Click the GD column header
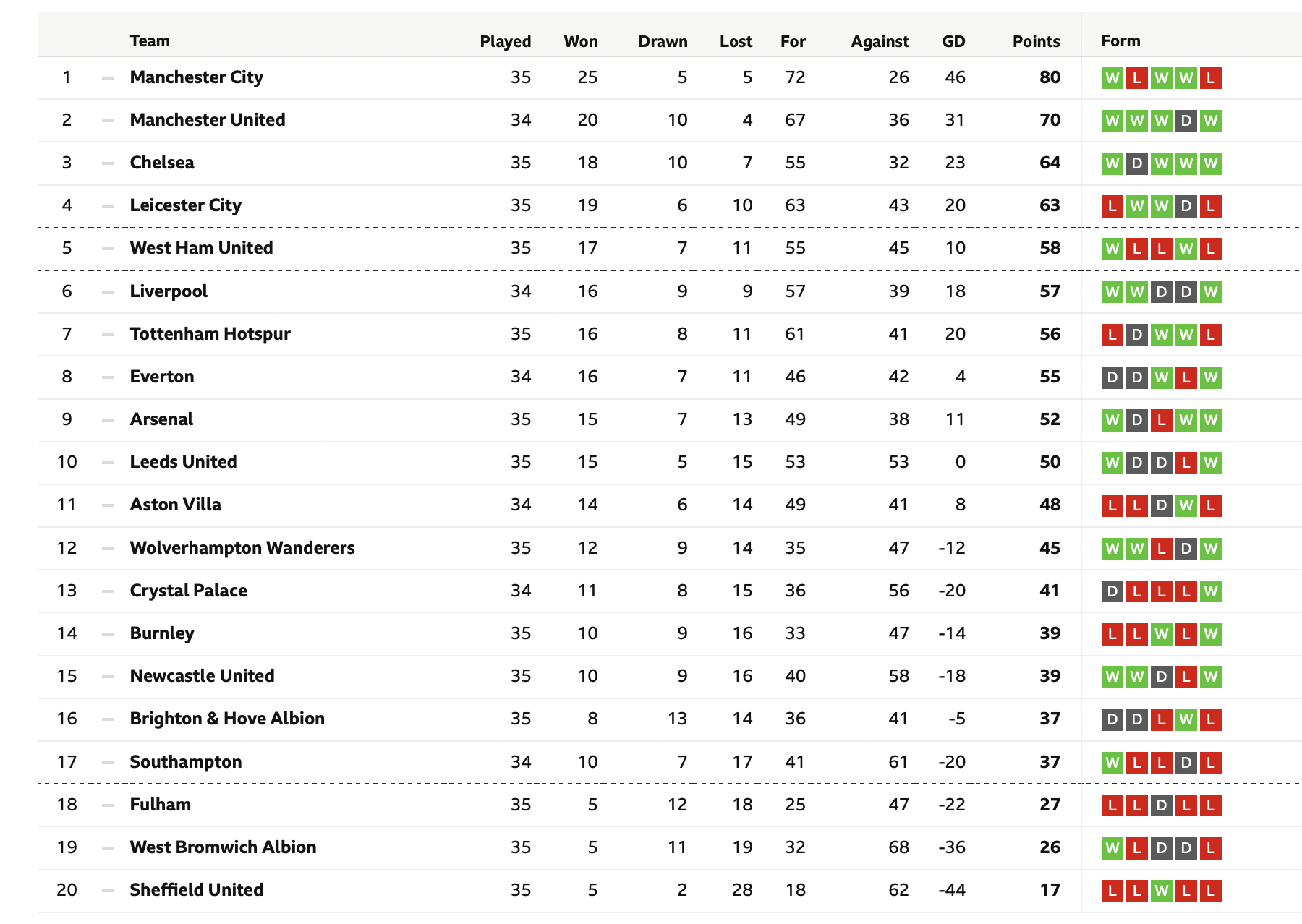The image size is (1302, 924). click(x=953, y=42)
